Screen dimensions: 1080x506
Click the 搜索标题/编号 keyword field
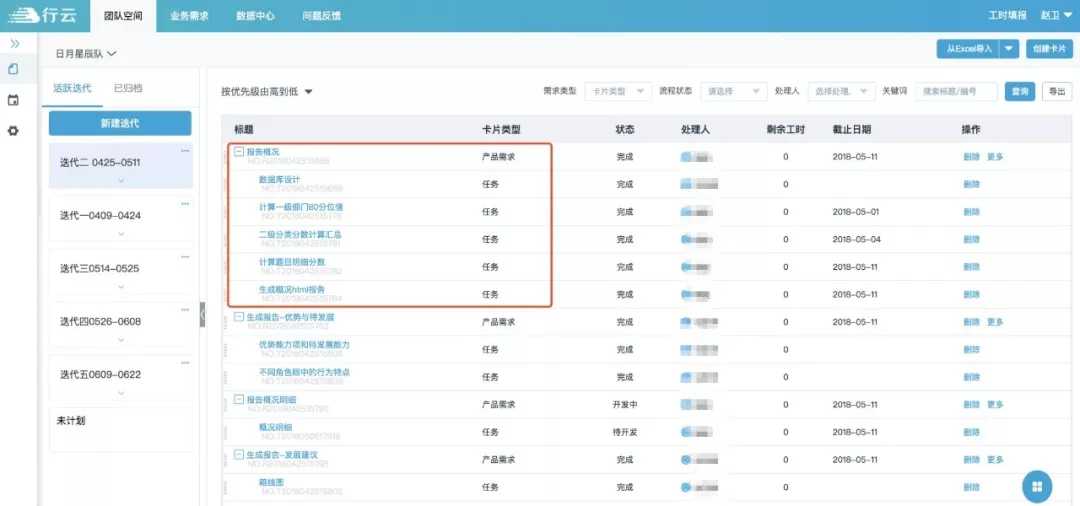pyautogui.click(x=956, y=91)
